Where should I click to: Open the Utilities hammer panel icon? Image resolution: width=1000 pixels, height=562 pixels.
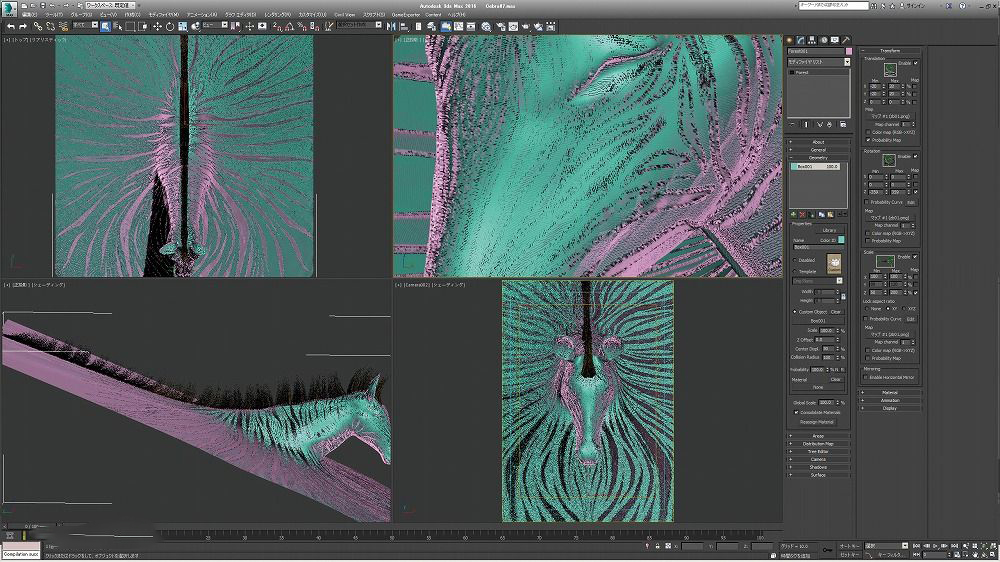[x=846, y=40]
